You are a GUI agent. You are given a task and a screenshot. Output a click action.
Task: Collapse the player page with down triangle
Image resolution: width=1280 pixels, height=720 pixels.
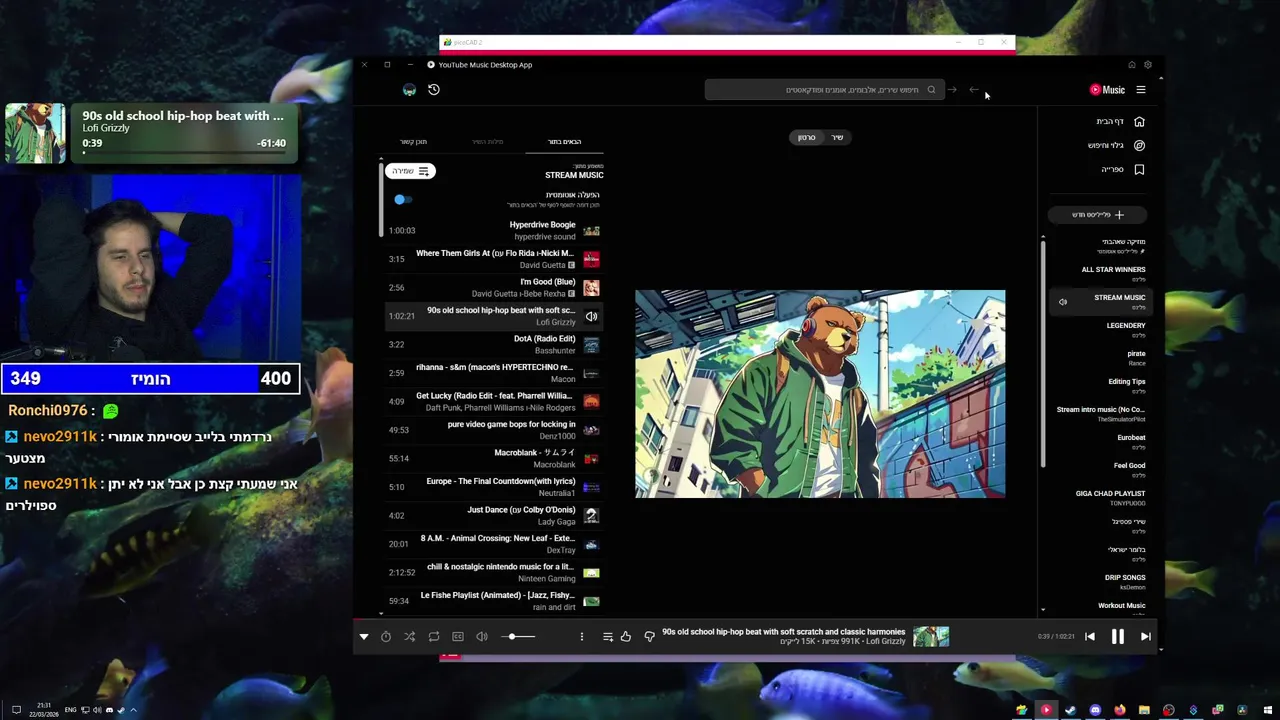[364, 636]
